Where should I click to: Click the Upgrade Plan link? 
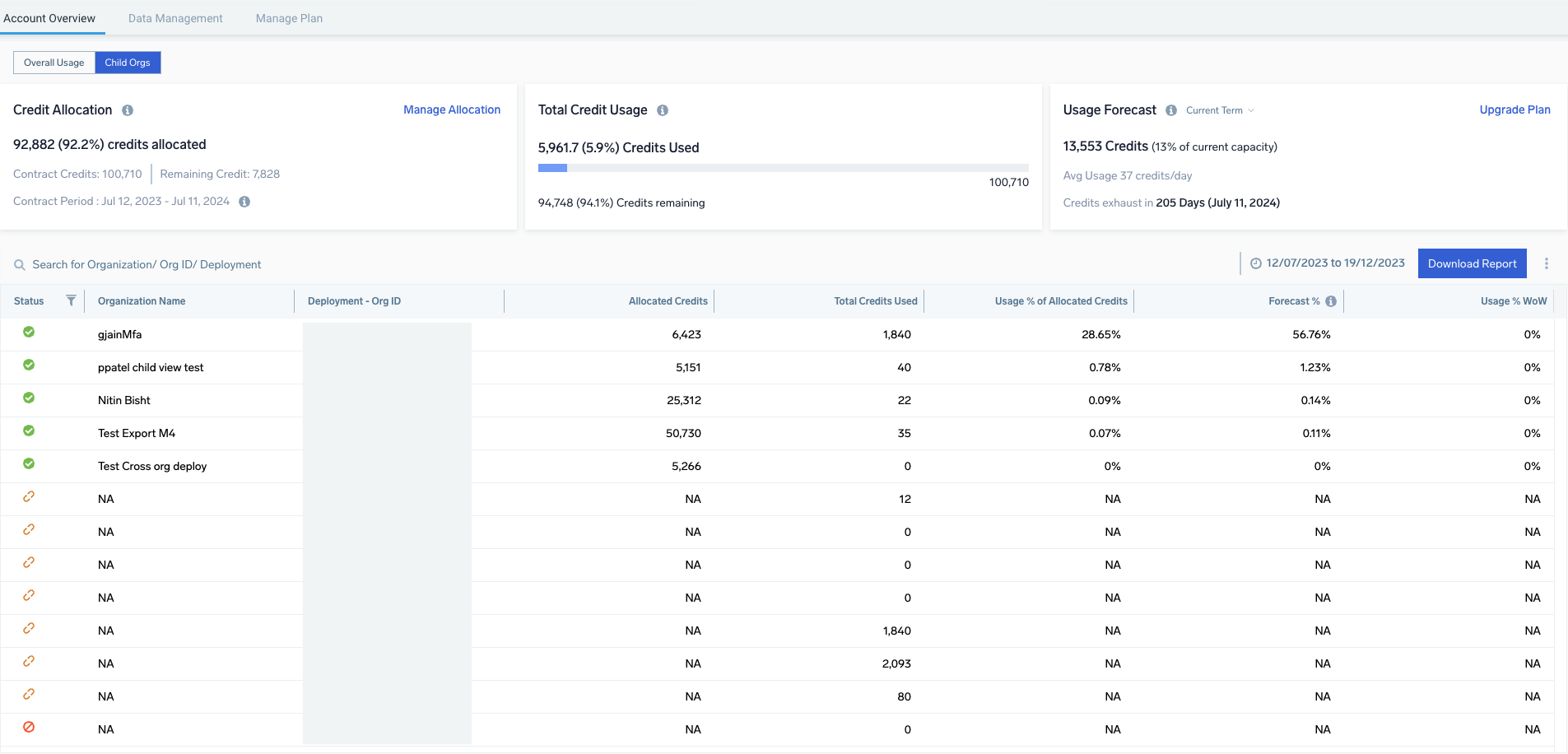point(1514,109)
